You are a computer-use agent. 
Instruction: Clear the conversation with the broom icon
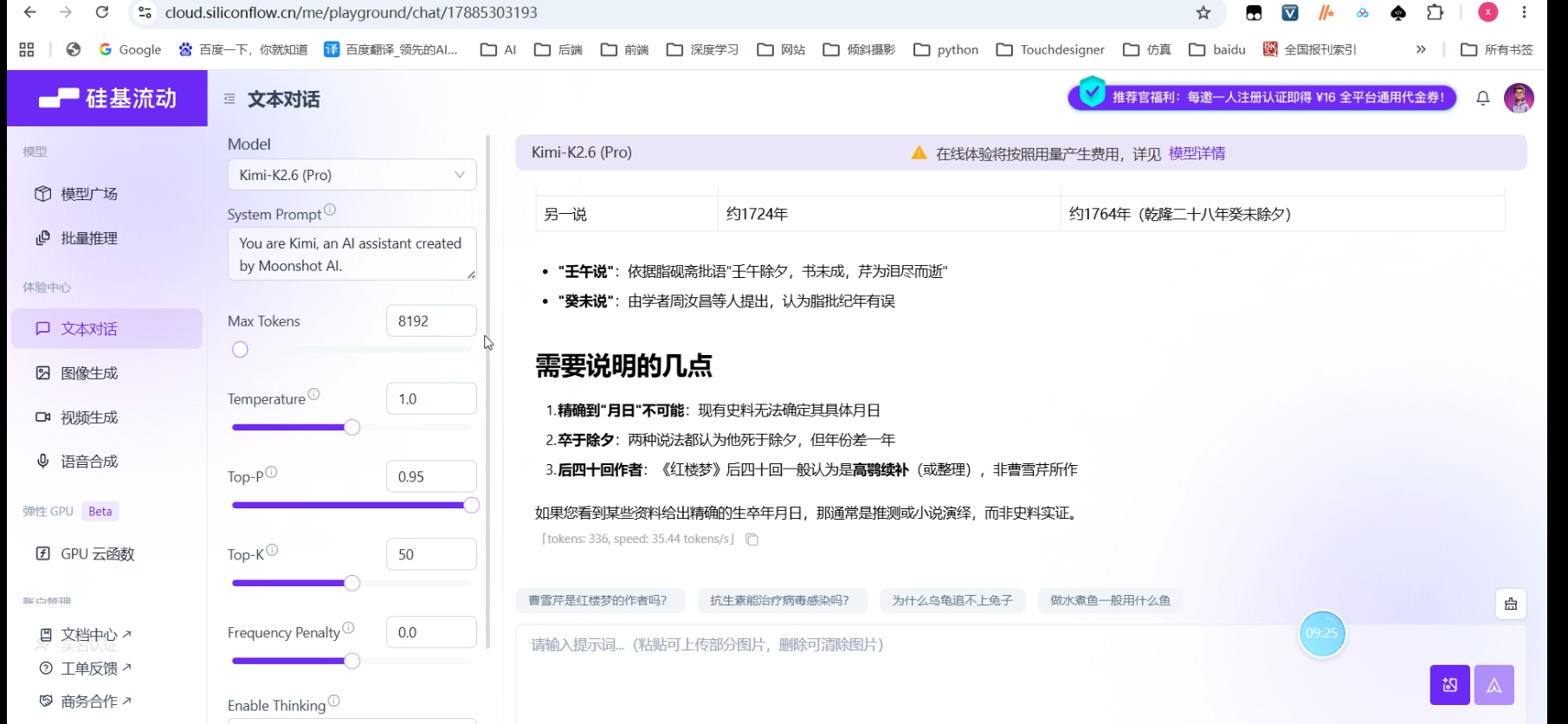coord(1511,604)
